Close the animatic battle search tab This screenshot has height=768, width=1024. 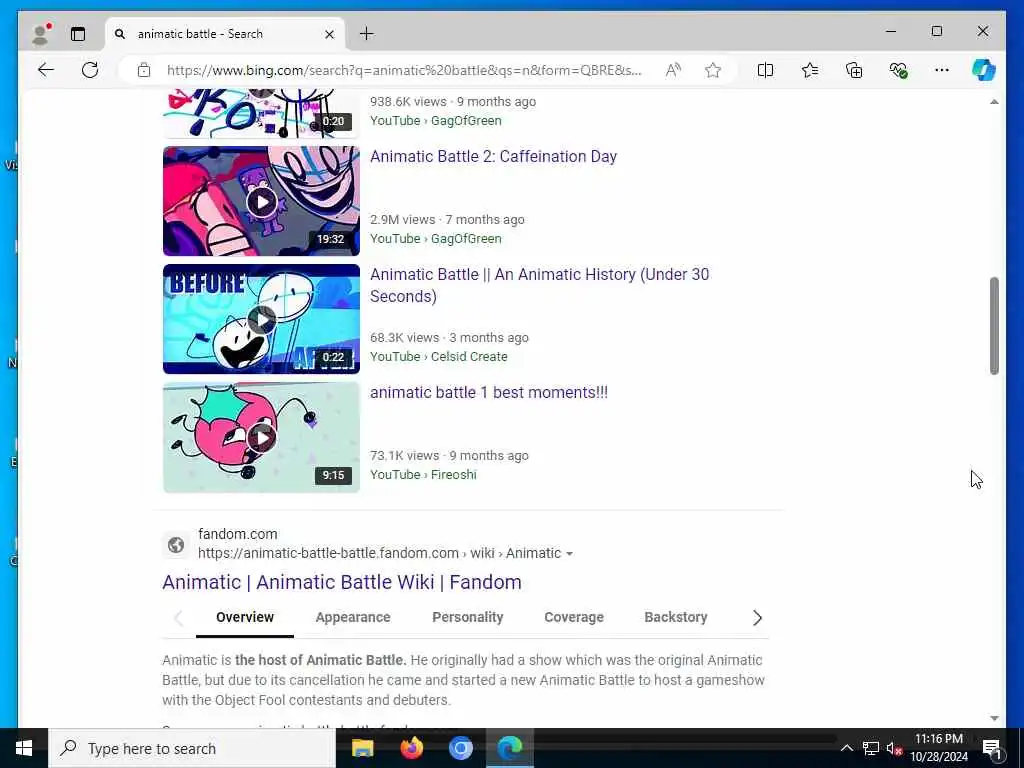tap(330, 34)
